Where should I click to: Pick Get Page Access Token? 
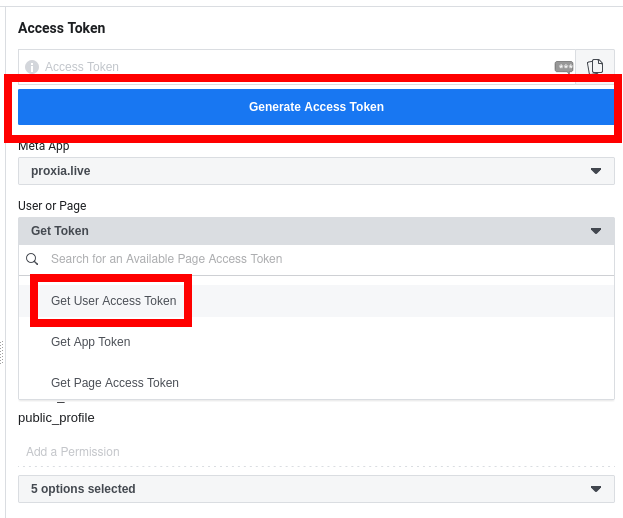pos(115,383)
